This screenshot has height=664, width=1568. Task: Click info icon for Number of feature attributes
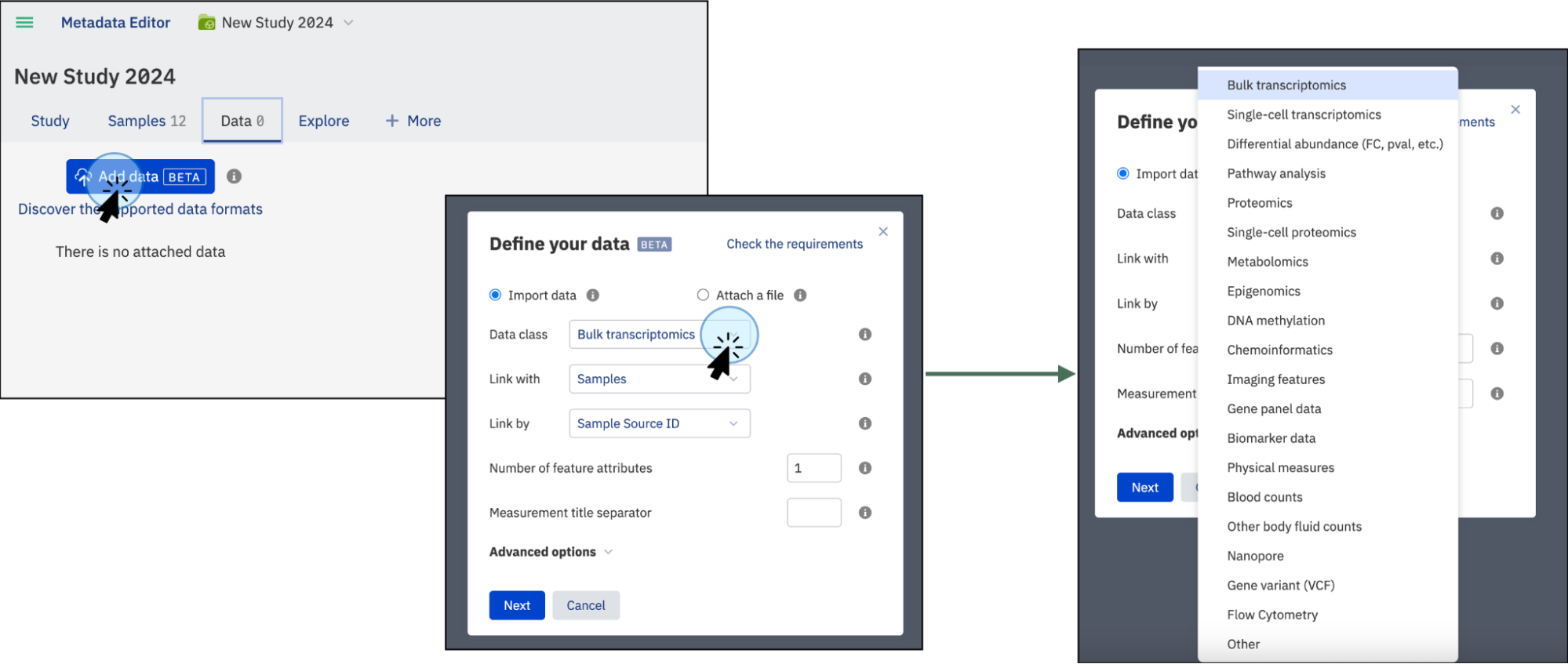(x=865, y=468)
